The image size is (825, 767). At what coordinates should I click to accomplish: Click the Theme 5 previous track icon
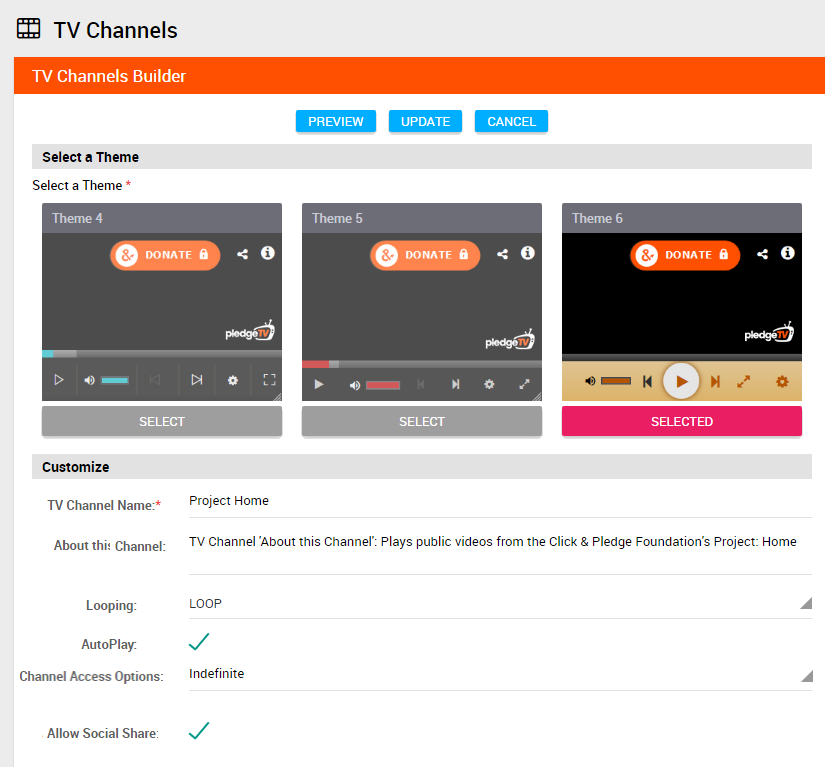[420, 385]
